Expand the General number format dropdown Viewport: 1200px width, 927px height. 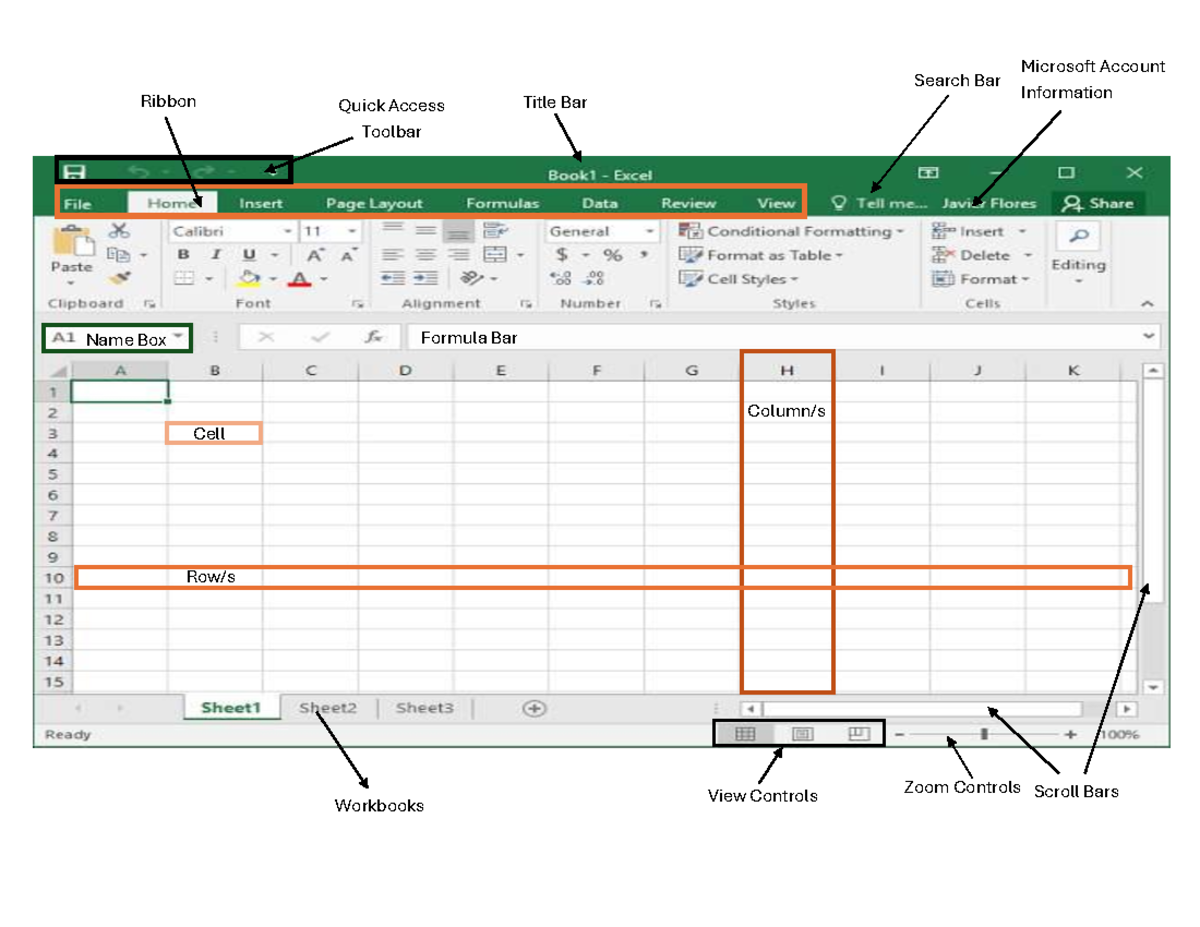click(649, 232)
